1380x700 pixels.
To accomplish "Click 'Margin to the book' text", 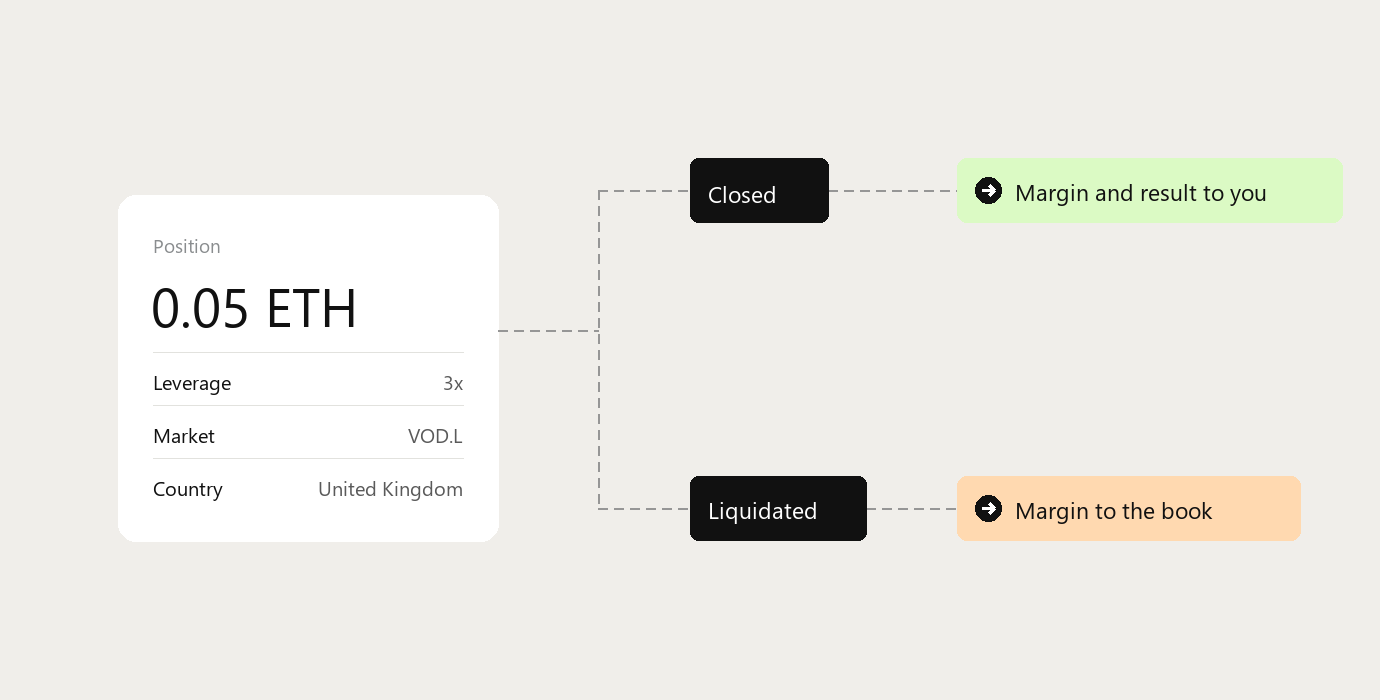I will (1113, 511).
